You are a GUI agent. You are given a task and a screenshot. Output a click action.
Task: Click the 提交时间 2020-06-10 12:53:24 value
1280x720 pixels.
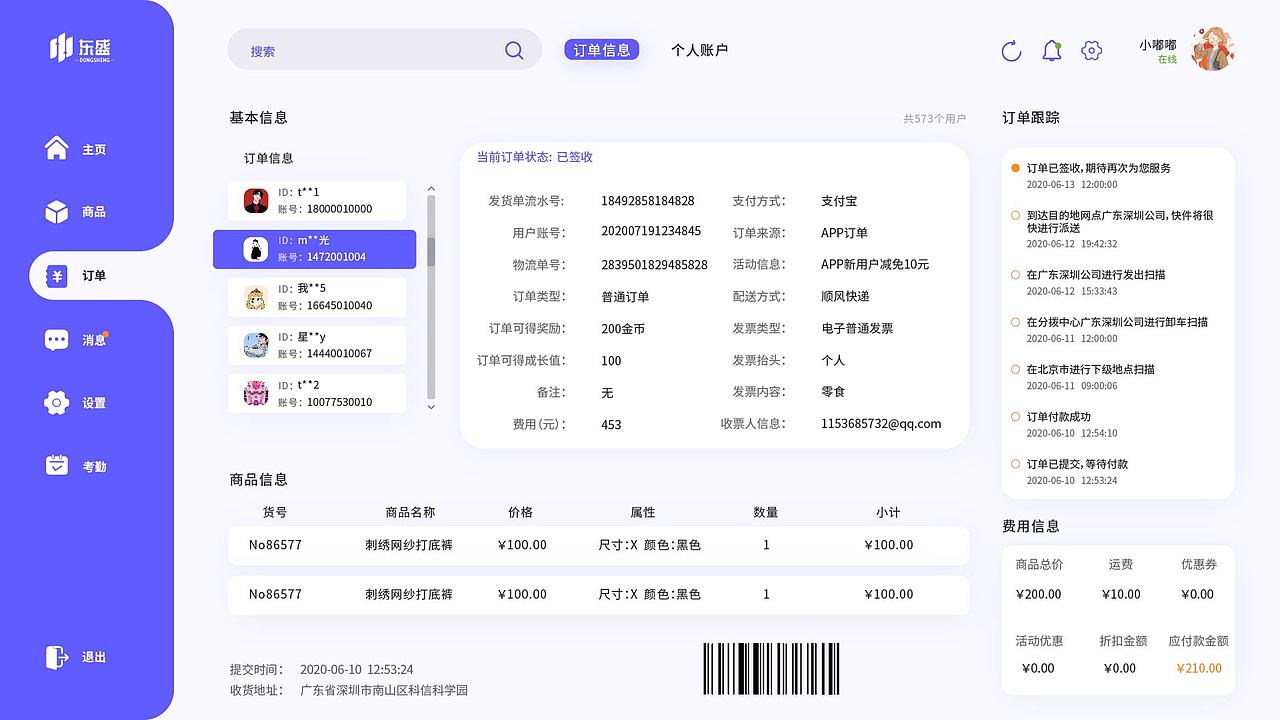(x=356, y=669)
